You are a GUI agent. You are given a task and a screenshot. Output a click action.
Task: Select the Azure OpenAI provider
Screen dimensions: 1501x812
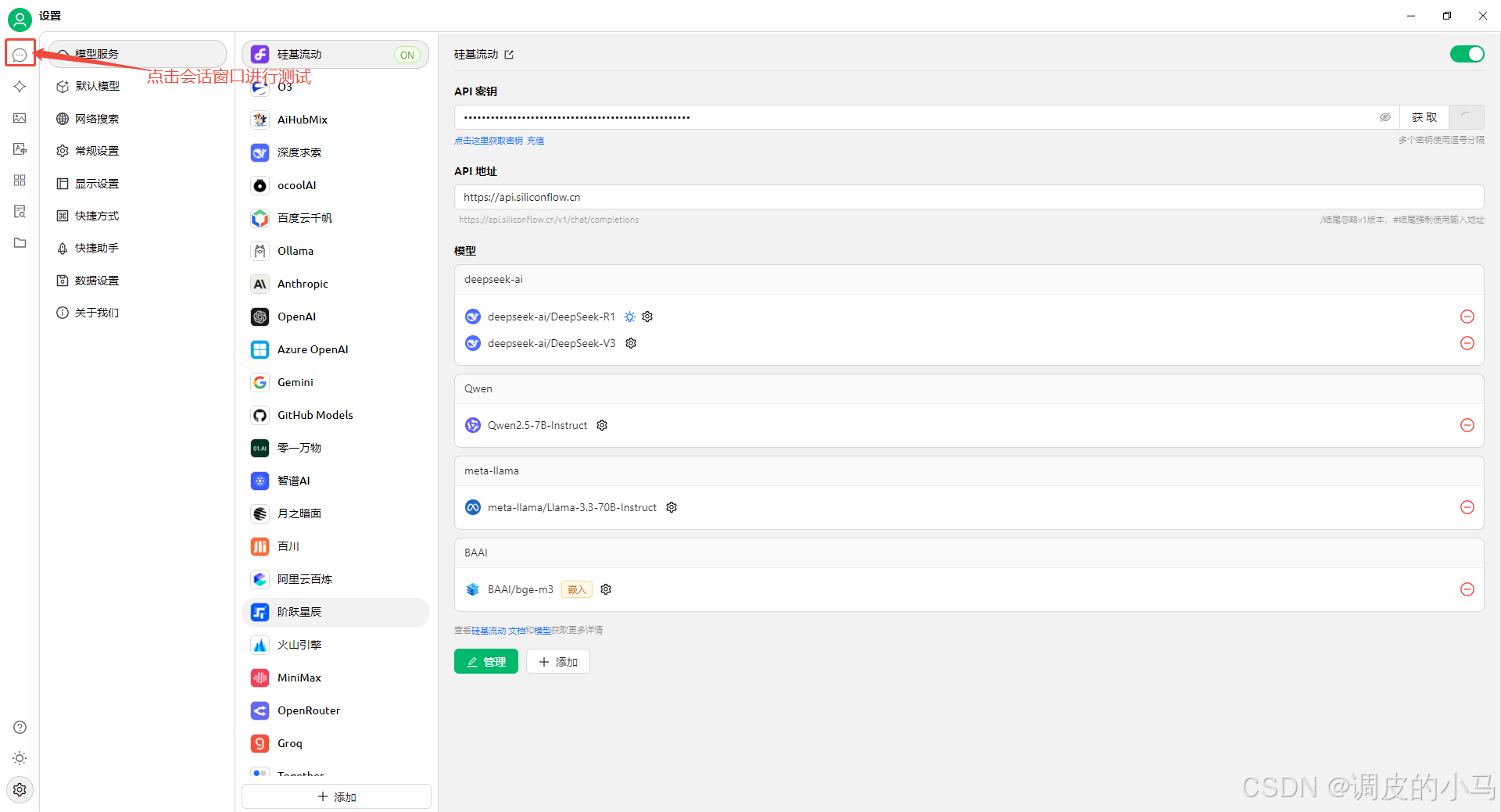(x=335, y=349)
